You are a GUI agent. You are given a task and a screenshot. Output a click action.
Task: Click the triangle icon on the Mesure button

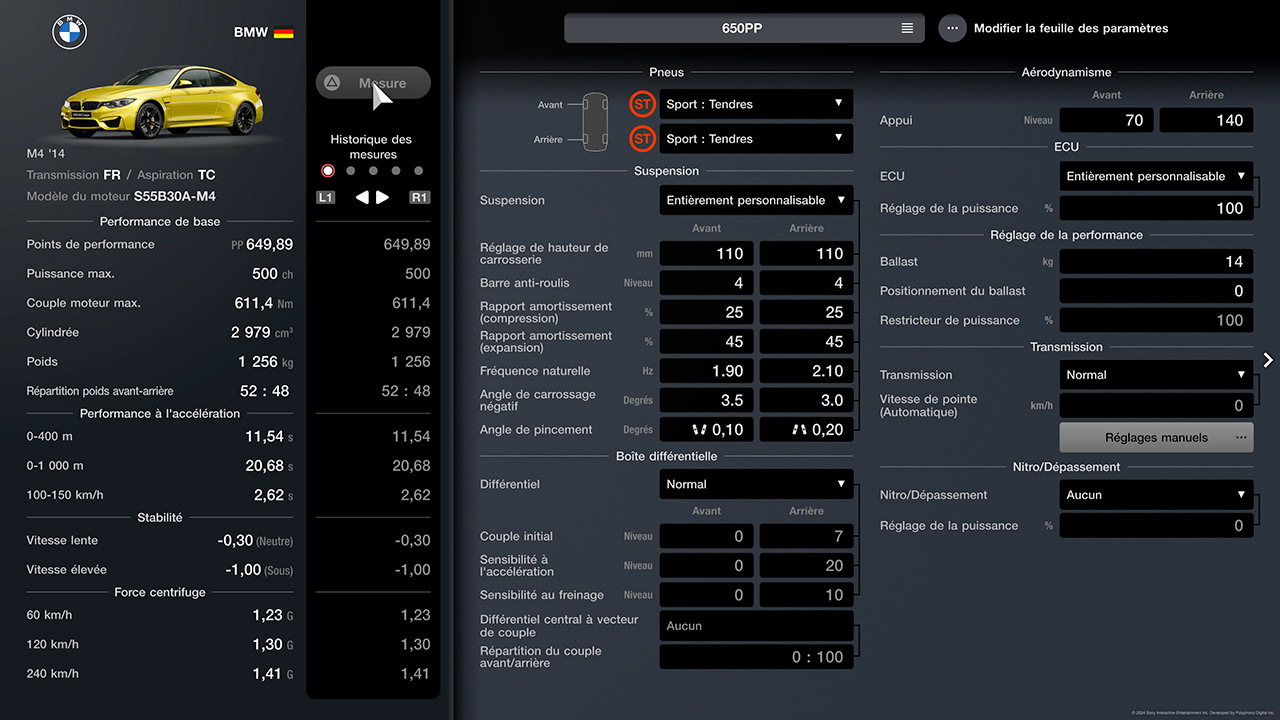click(332, 83)
